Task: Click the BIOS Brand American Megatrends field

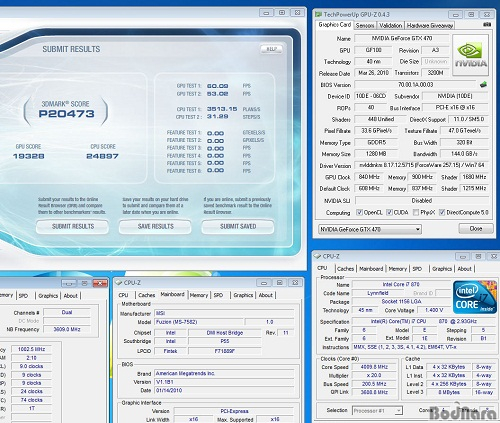Action: (x=224, y=374)
